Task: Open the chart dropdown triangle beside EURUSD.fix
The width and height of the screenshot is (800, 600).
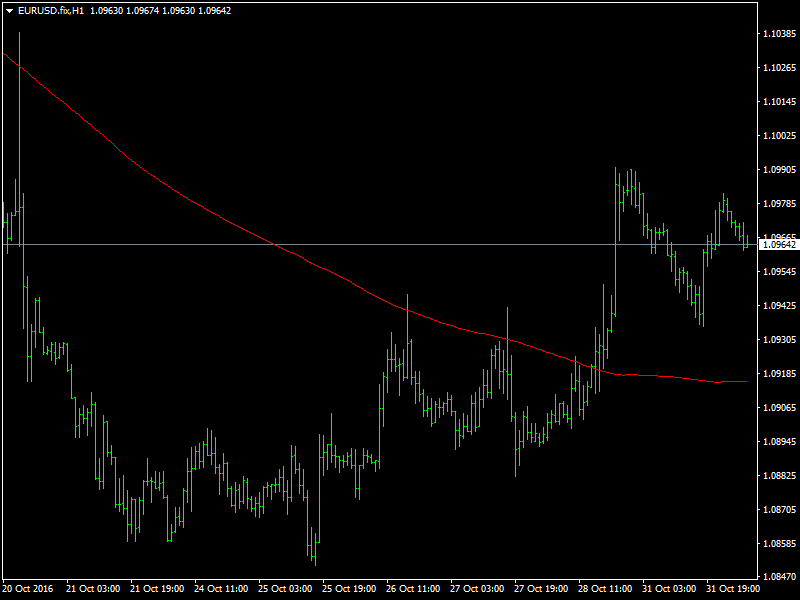Action: click(x=9, y=11)
